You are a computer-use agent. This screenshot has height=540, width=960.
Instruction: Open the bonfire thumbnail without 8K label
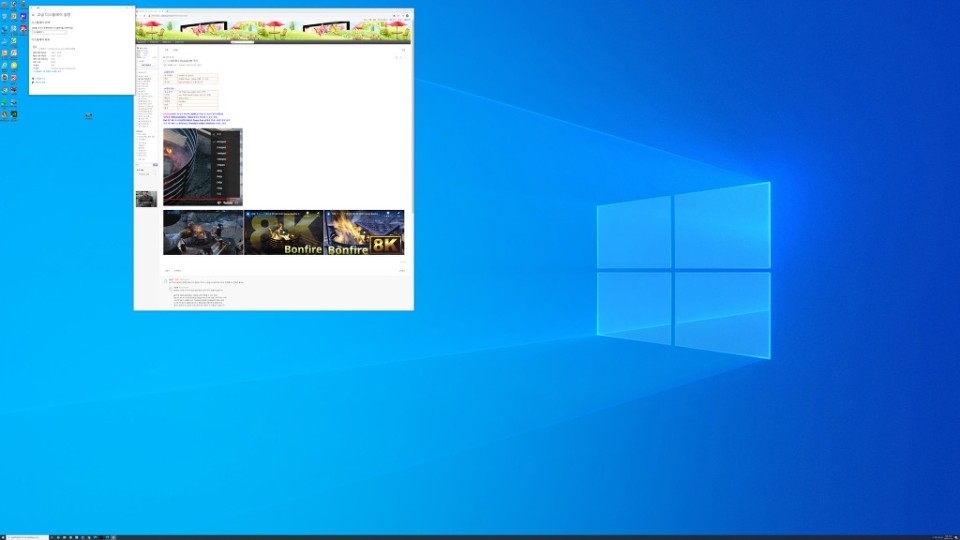point(203,233)
